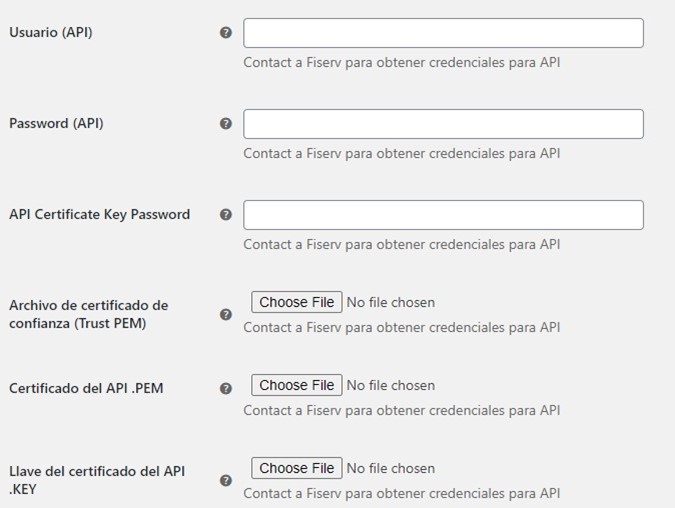Click help icon beside Password (API)
This screenshot has height=508, width=675.
(x=226, y=124)
